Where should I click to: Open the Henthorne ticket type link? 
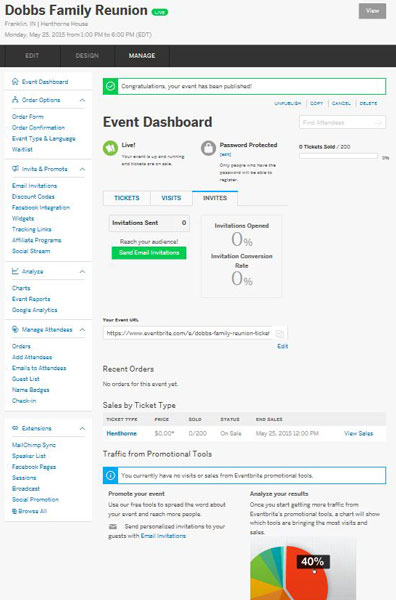121,434
